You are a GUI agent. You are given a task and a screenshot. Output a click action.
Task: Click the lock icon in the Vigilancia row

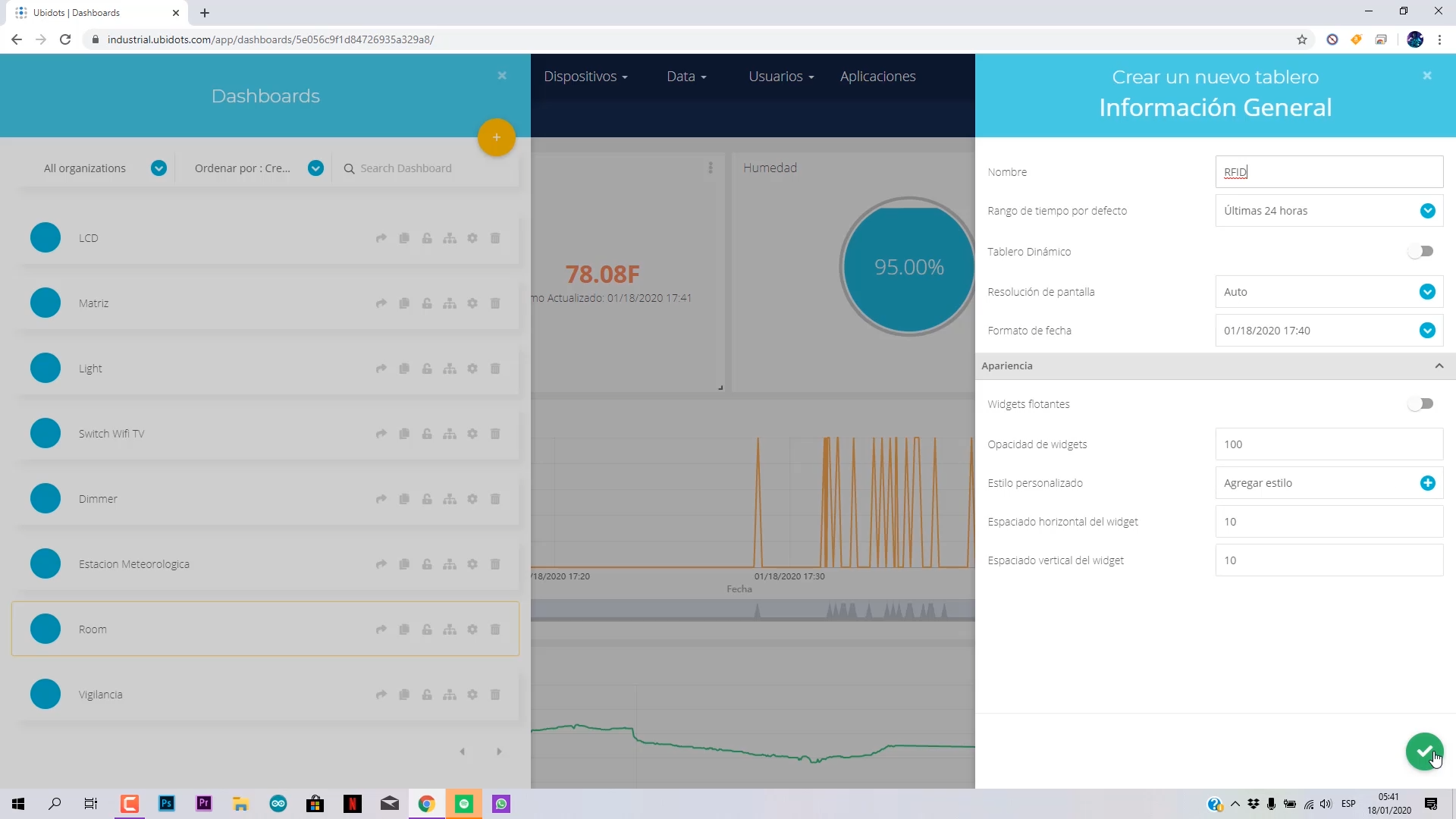427,695
